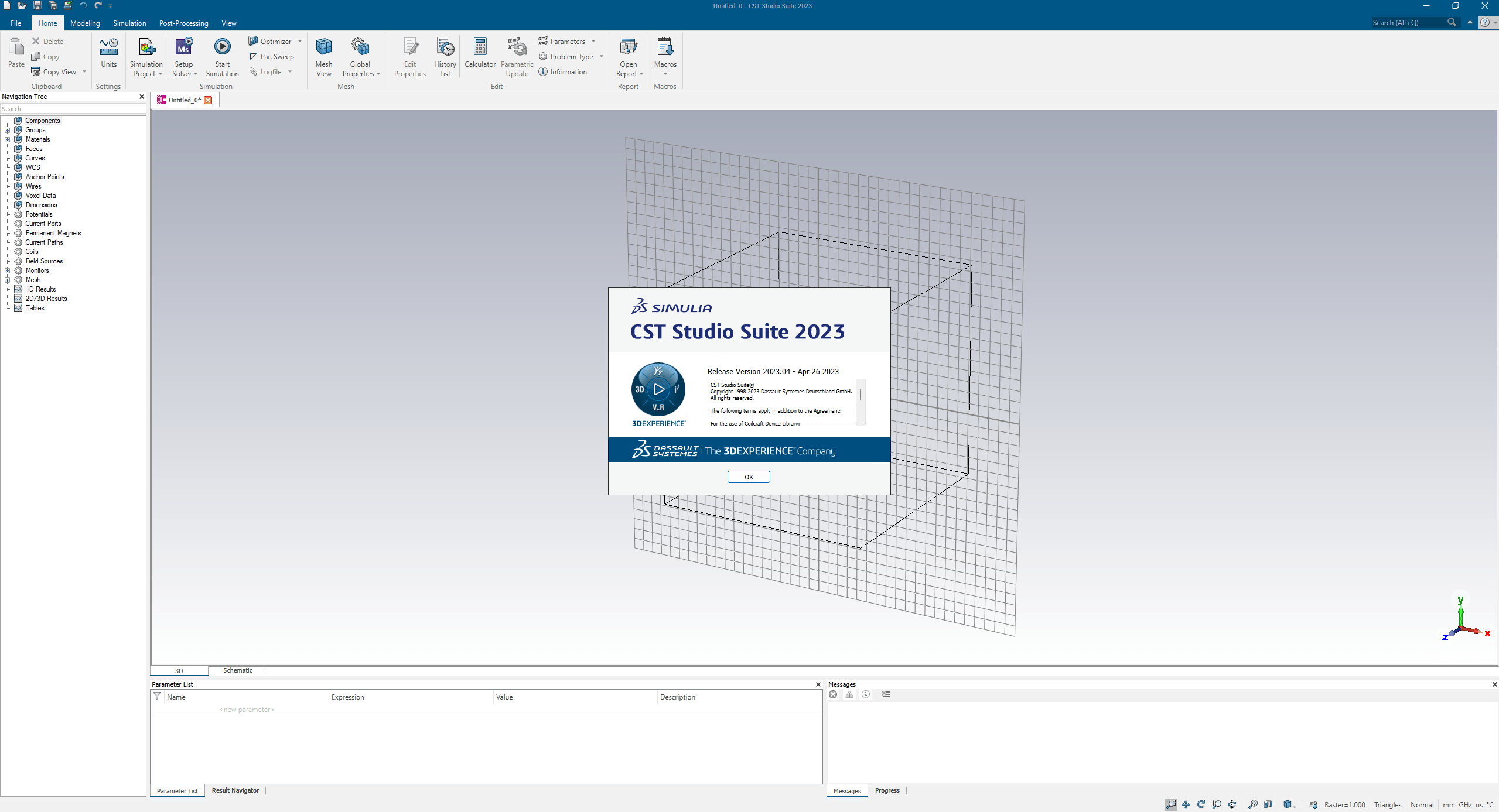Viewport: 1499px width, 812px height.
Task: Select Components in the Navigation Tree
Action: pyautogui.click(x=42, y=121)
